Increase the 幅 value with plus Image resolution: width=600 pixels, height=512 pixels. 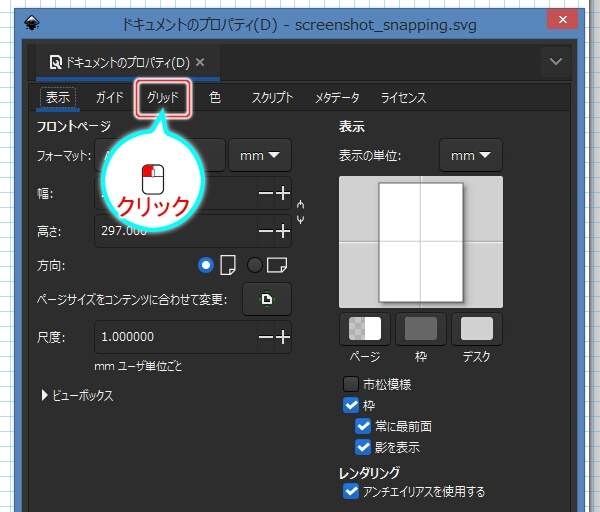pos(283,193)
